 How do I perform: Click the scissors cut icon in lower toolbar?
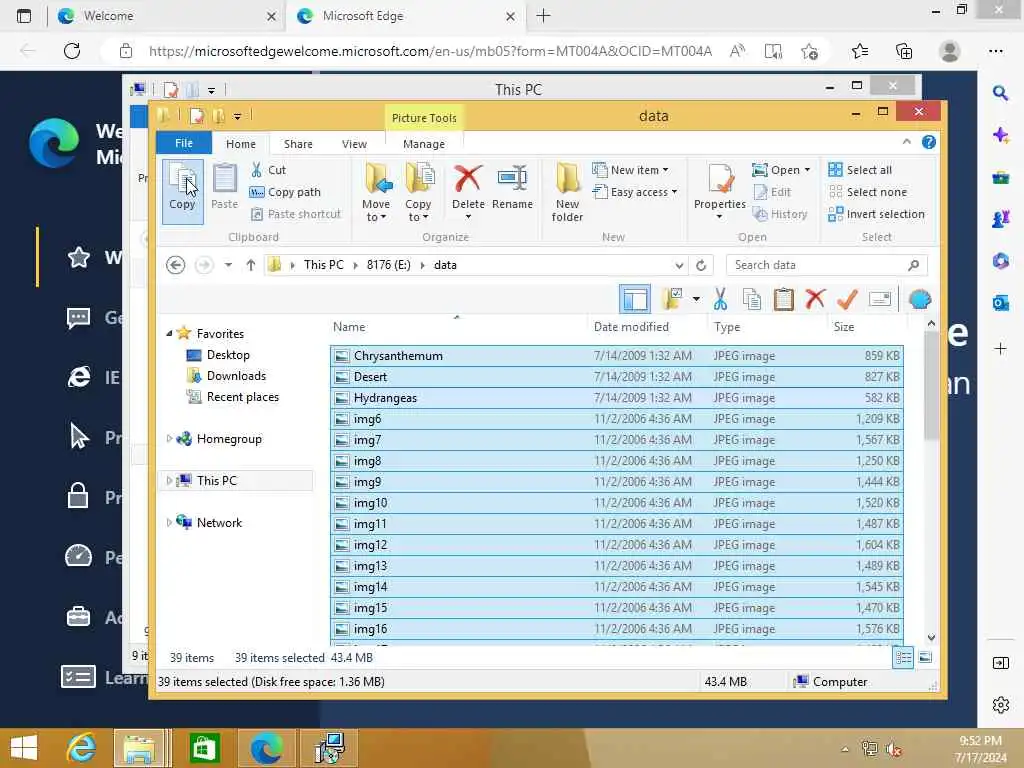[x=720, y=300]
